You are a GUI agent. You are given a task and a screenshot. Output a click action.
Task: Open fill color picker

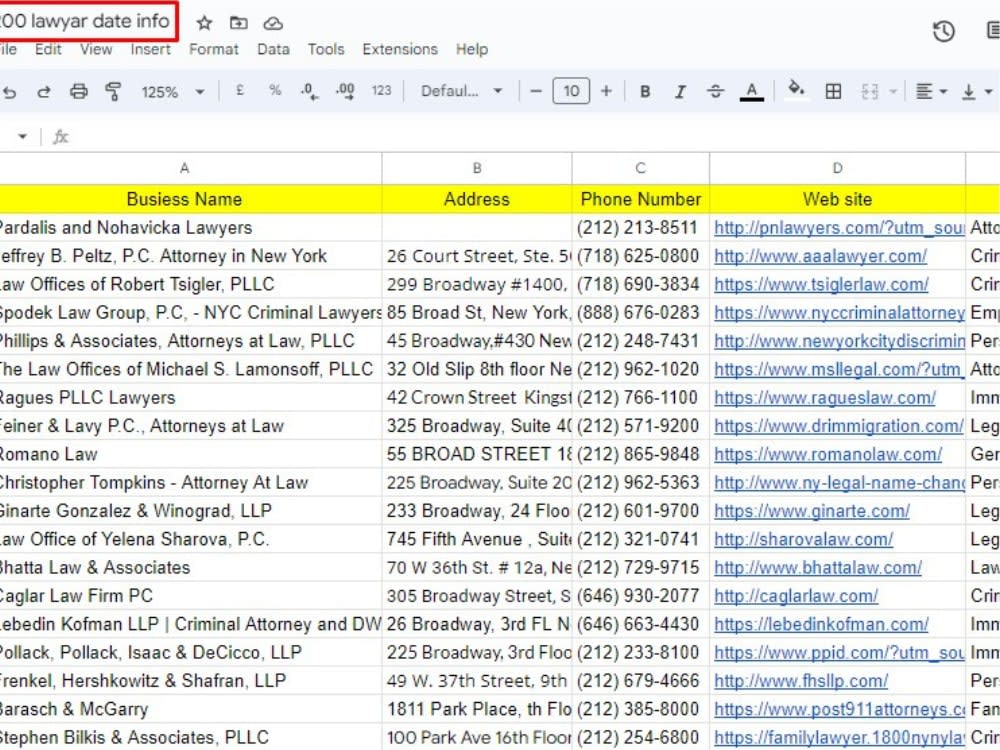click(x=796, y=90)
